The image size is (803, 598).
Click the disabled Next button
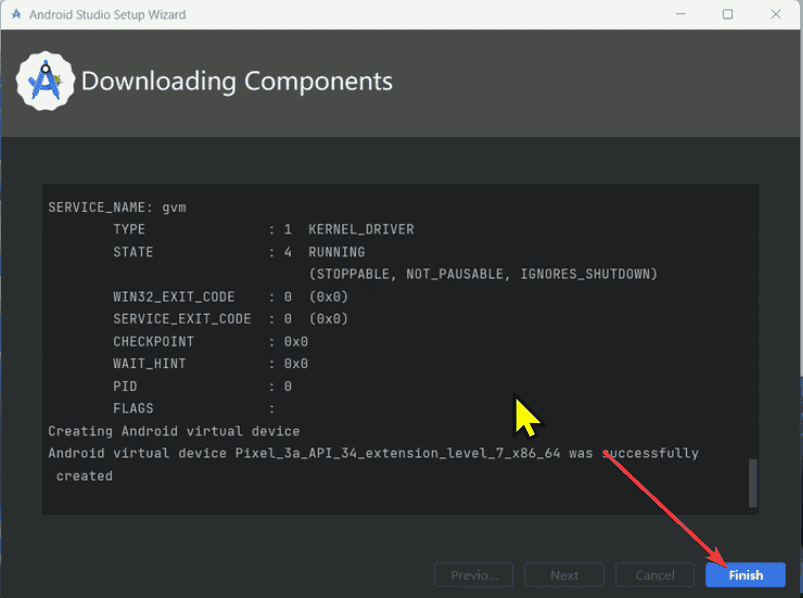point(564,575)
